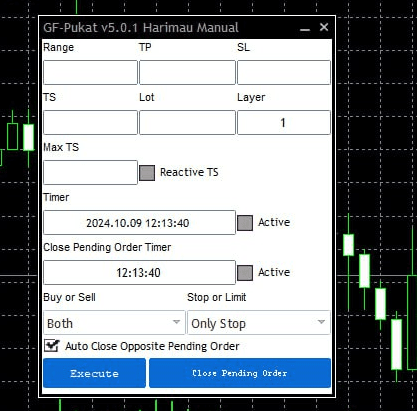The image size is (417, 411).
Task: Toggle Active box beside Timer date field
Action: (x=245, y=223)
